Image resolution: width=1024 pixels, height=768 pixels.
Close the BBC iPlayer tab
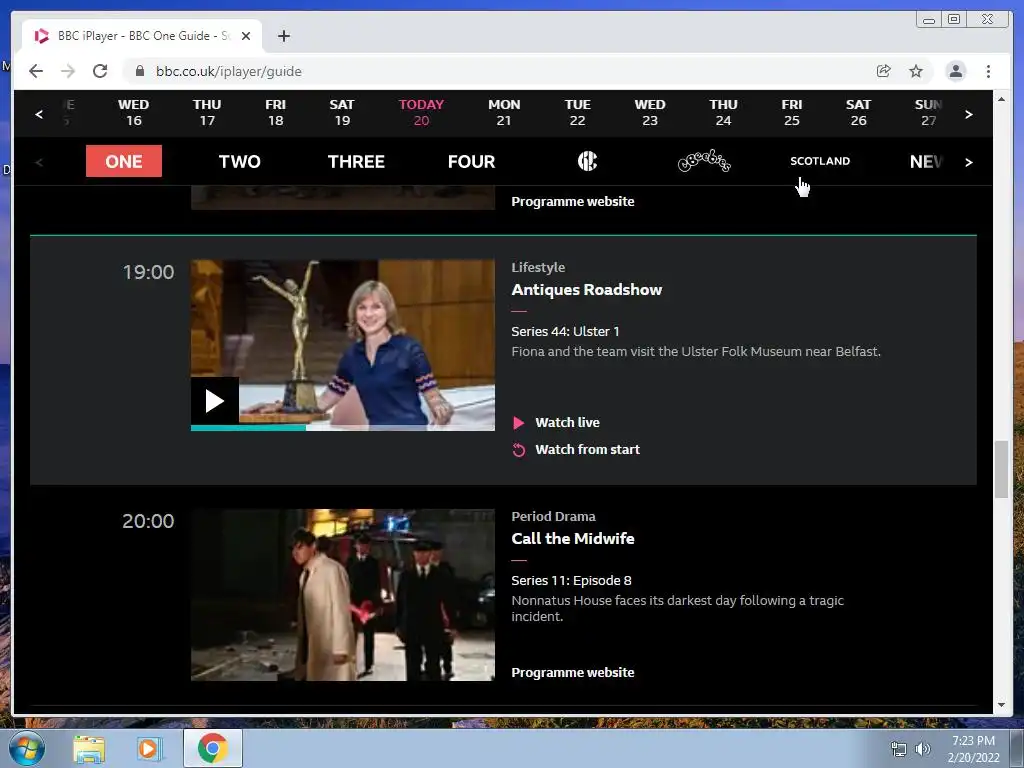[x=246, y=36]
